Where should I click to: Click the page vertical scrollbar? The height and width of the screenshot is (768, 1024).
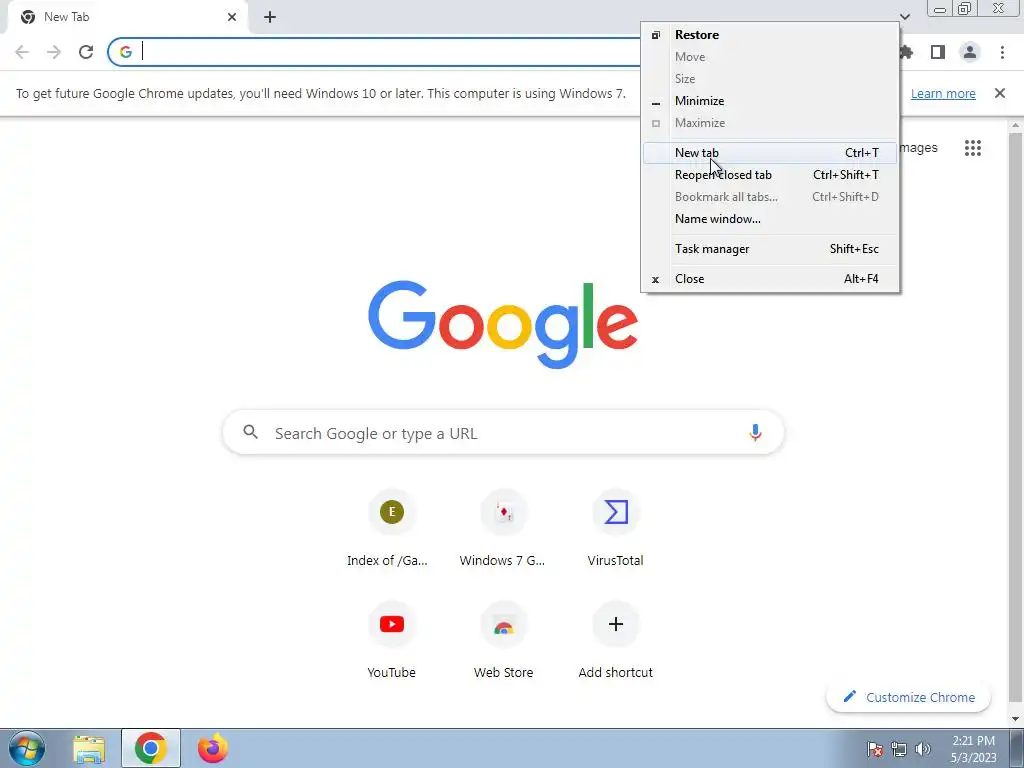pos(1016,418)
